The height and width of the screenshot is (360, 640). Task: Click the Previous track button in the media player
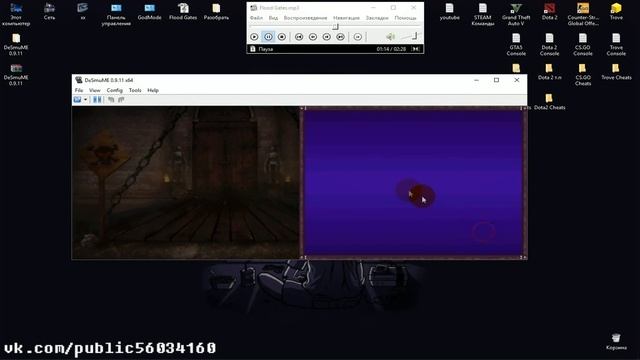click(299, 37)
